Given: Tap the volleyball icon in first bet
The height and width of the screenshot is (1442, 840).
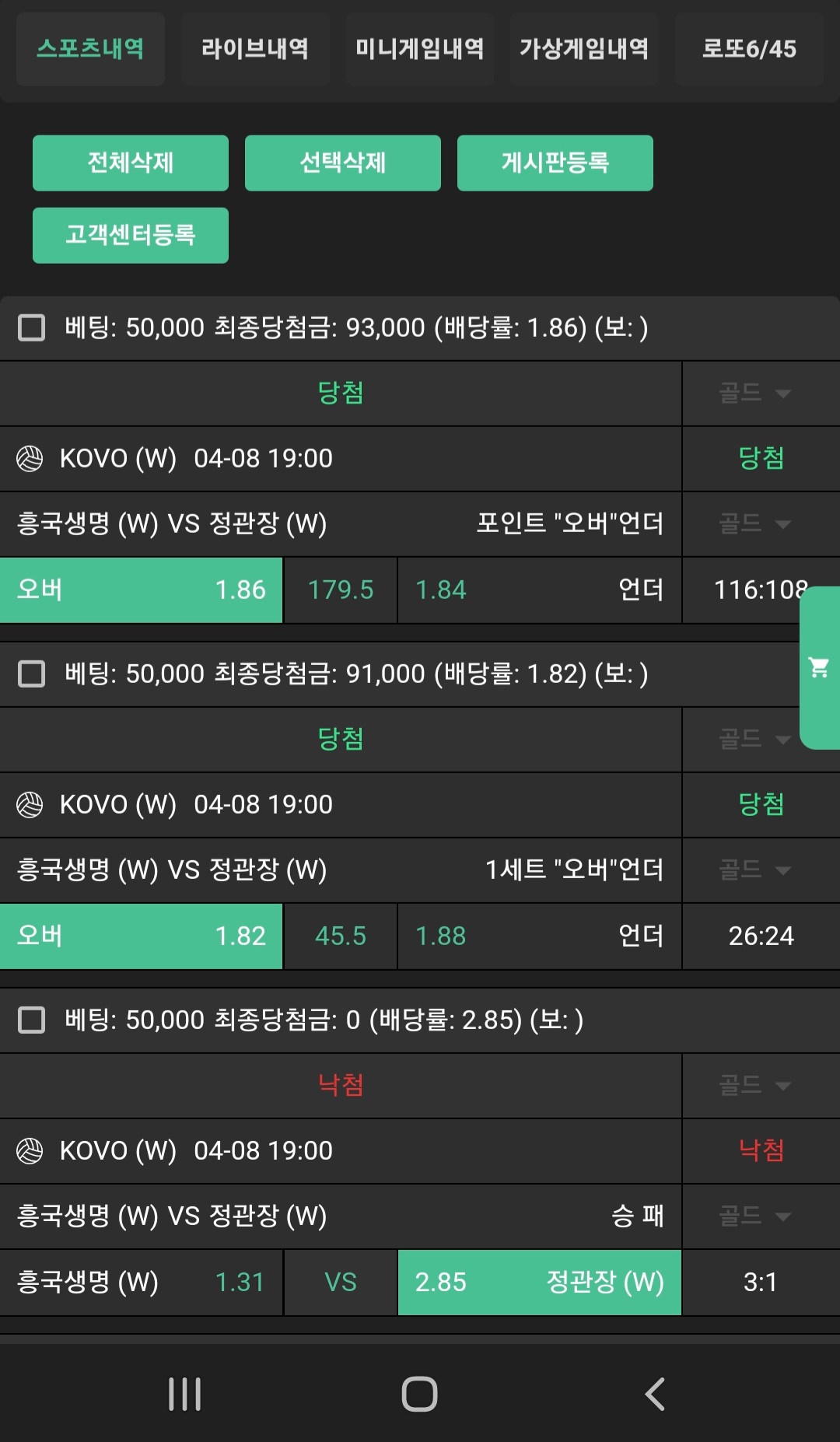Looking at the screenshot, I should [x=30, y=458].
